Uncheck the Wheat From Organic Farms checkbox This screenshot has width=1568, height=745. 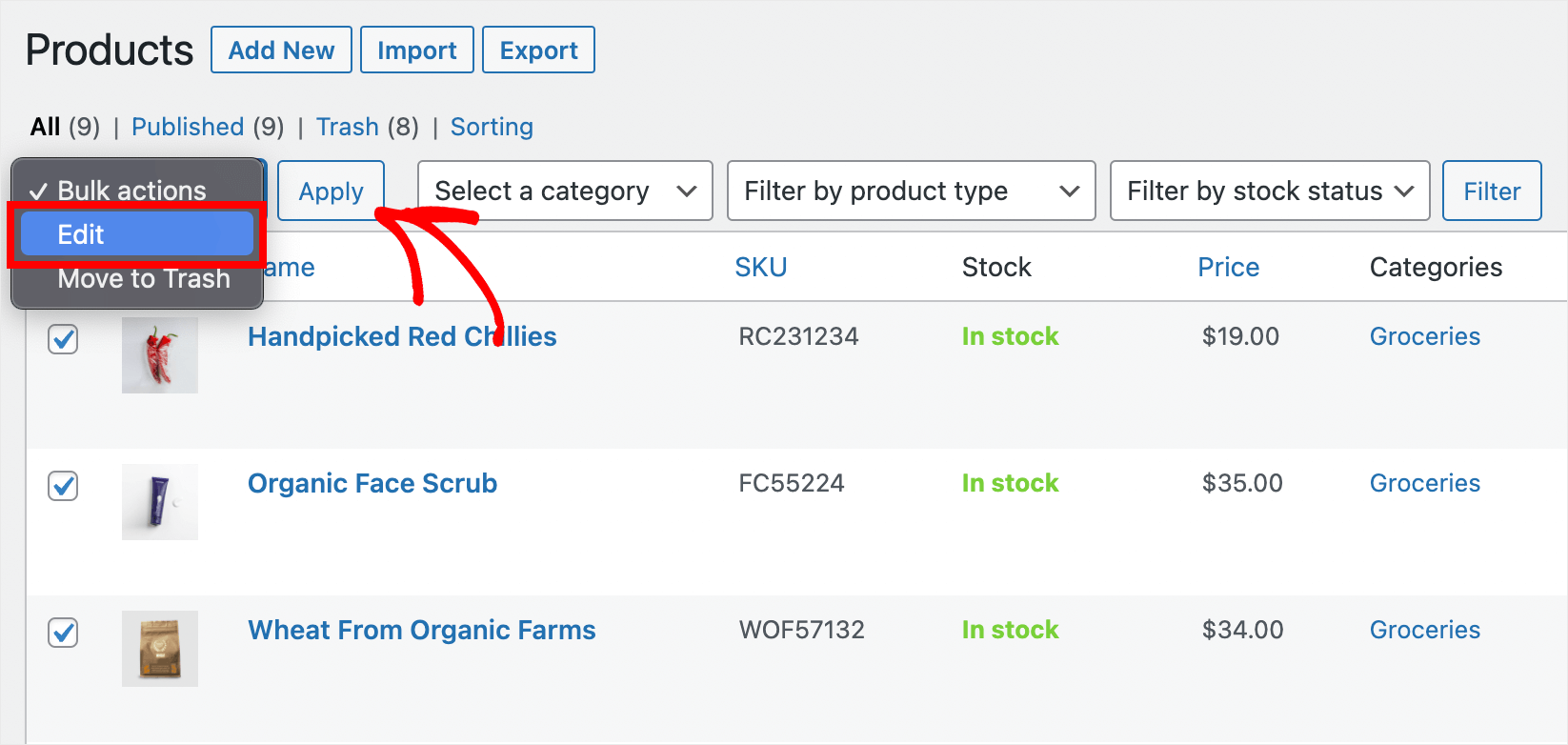[x=63, y=633]
